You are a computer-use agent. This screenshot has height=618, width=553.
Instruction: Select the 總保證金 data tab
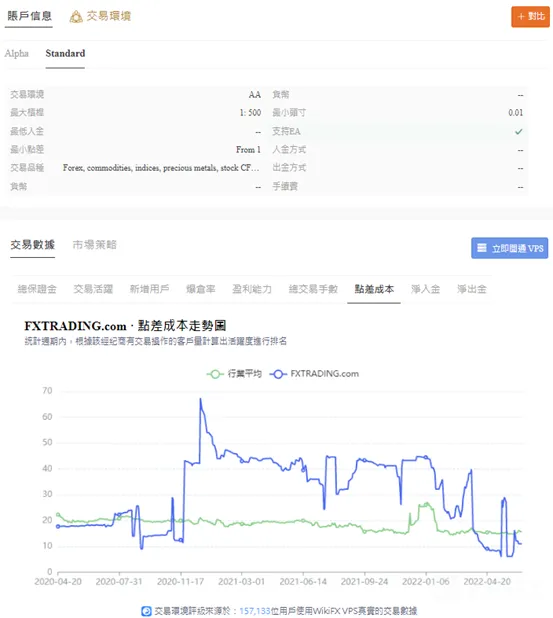(x=37, y=289)
